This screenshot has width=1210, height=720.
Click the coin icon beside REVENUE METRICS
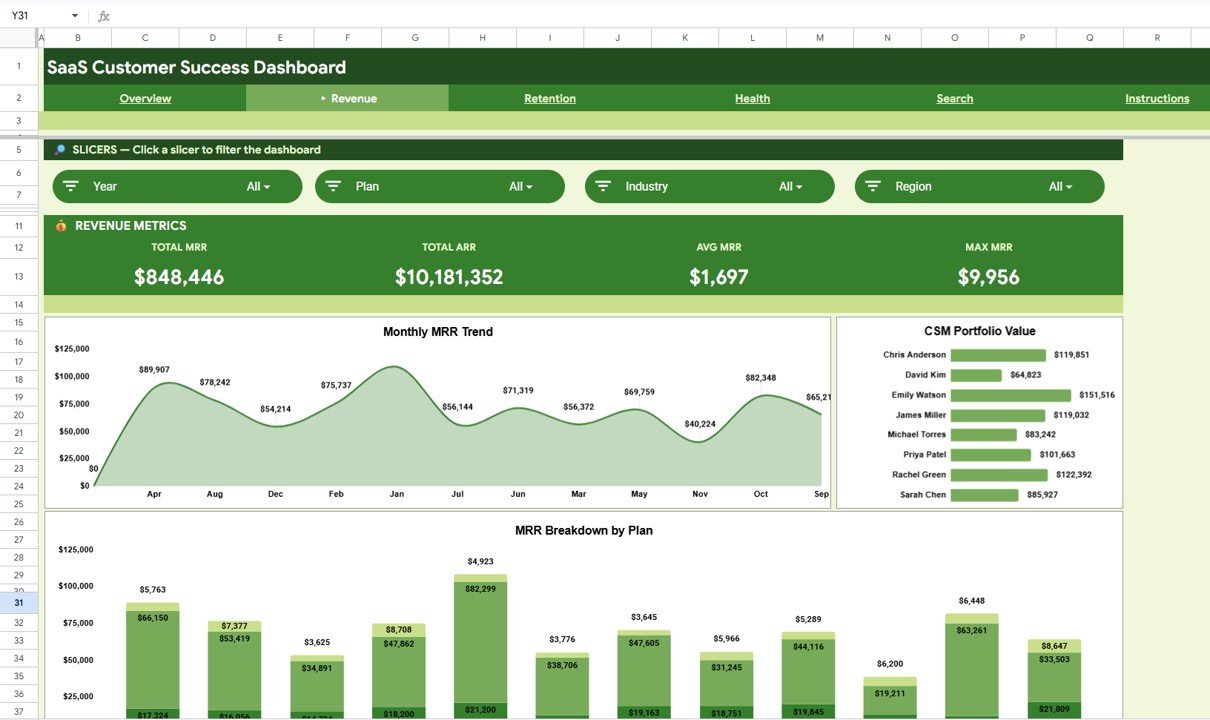coord(59,225)
